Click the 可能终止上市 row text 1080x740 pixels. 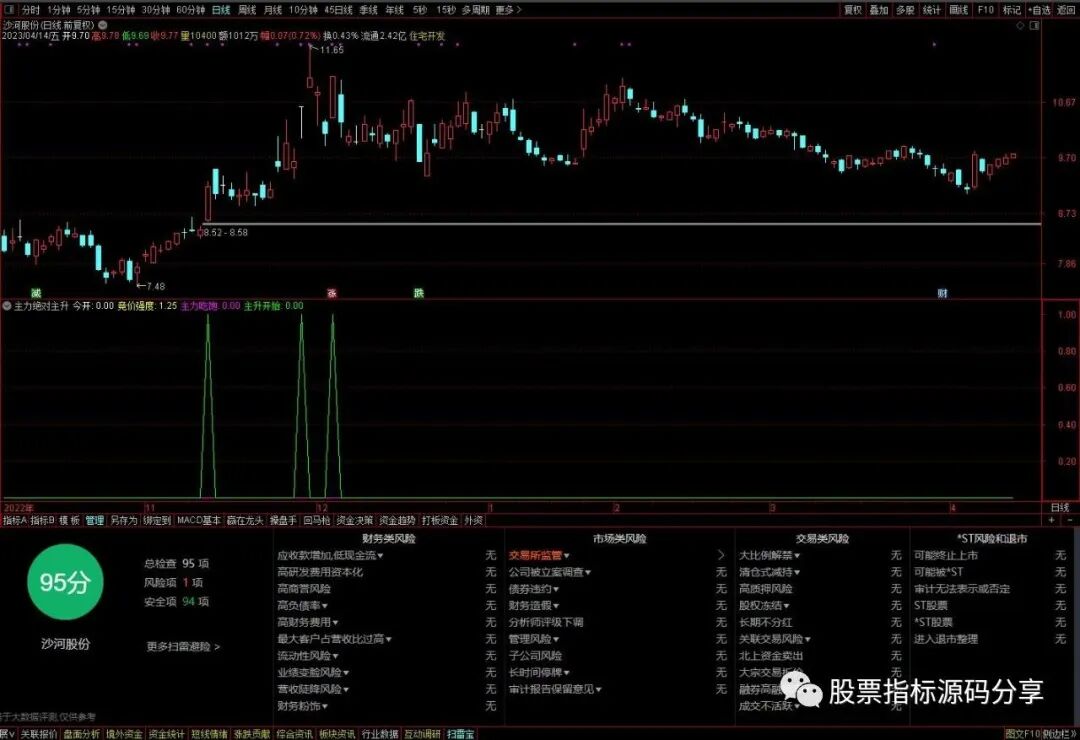click(946, 555)
